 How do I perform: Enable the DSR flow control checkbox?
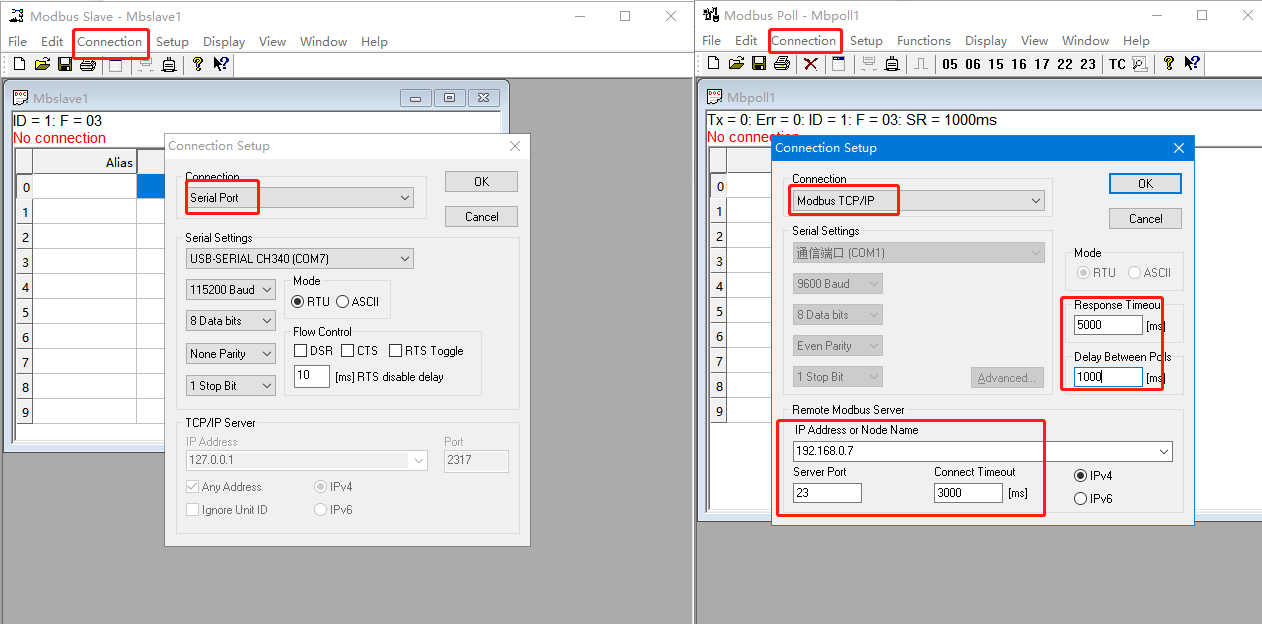(301, 351)
